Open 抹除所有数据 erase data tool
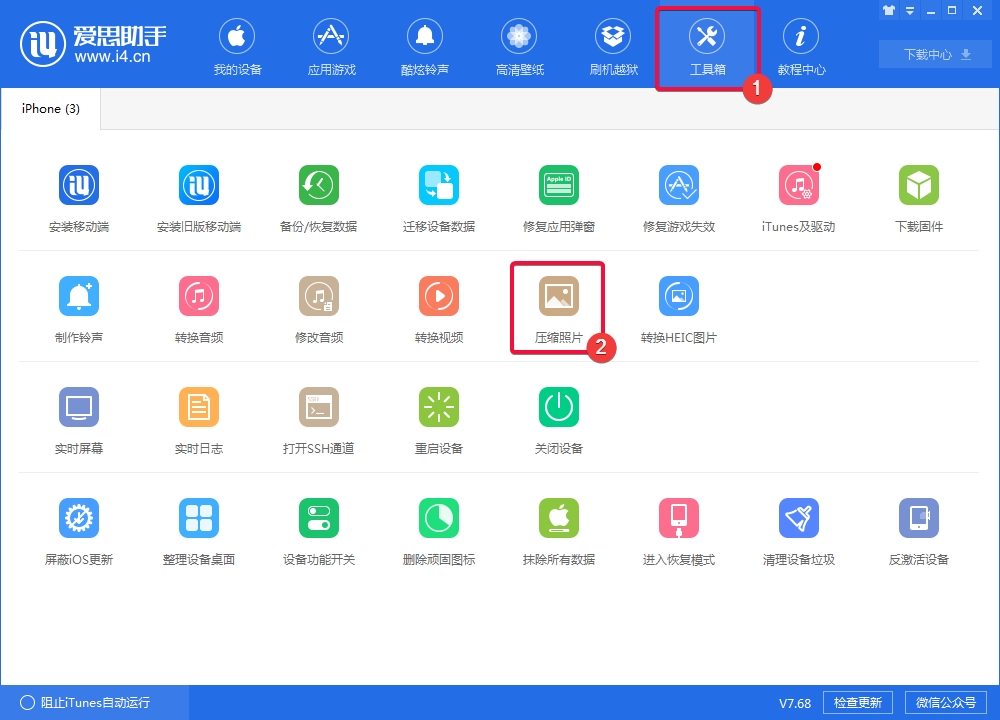 (558, 529)
